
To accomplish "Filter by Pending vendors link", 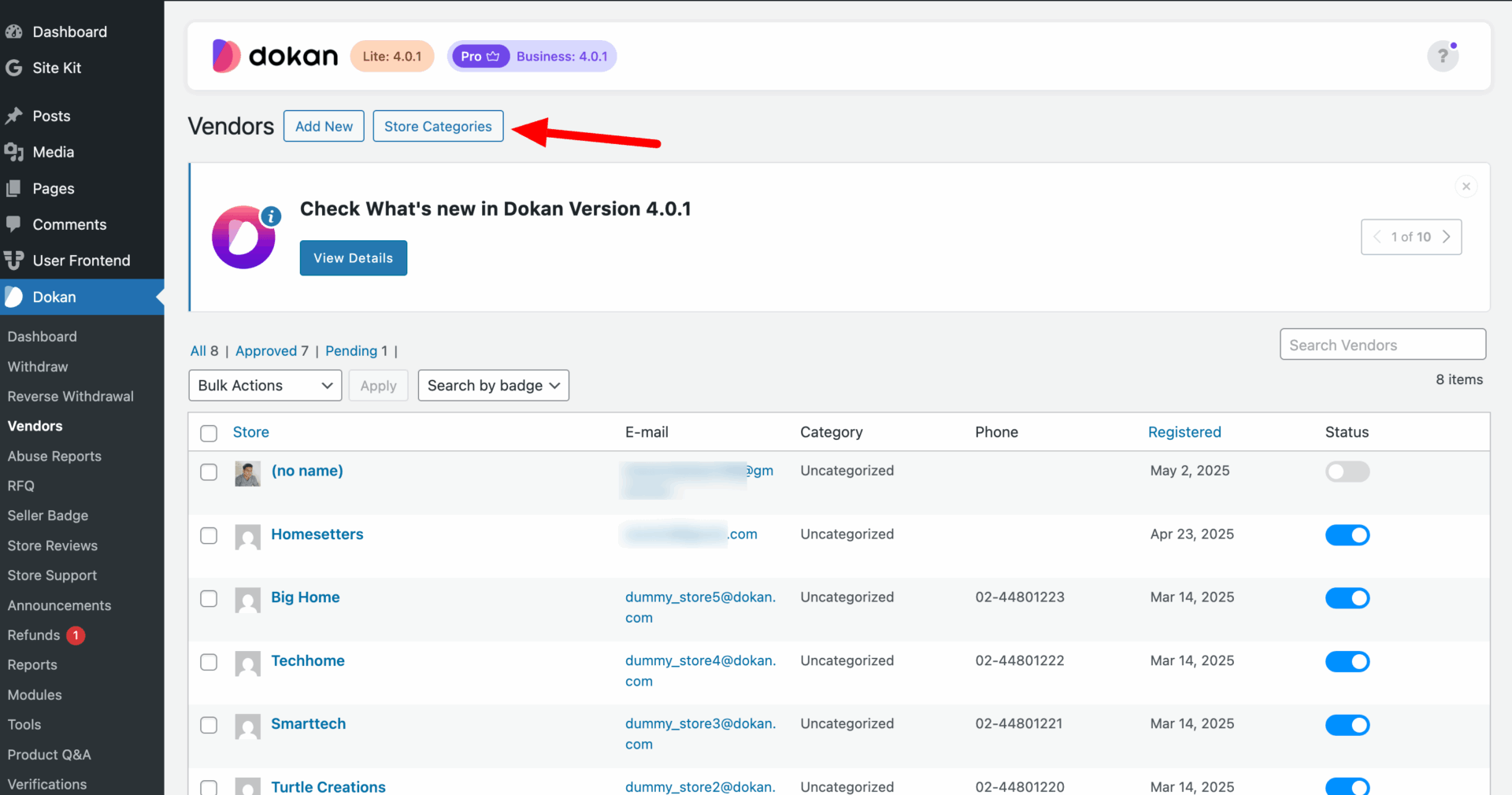I will point(351,351).
